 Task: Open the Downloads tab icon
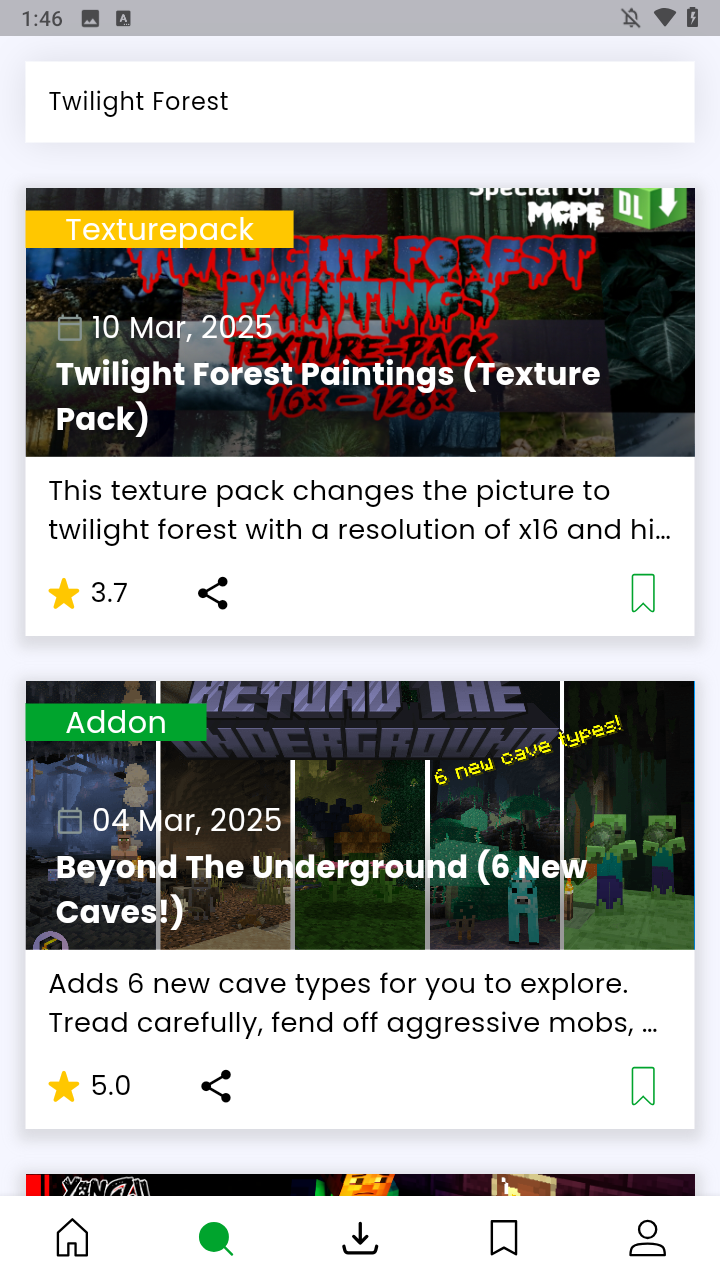[360, 1238]
